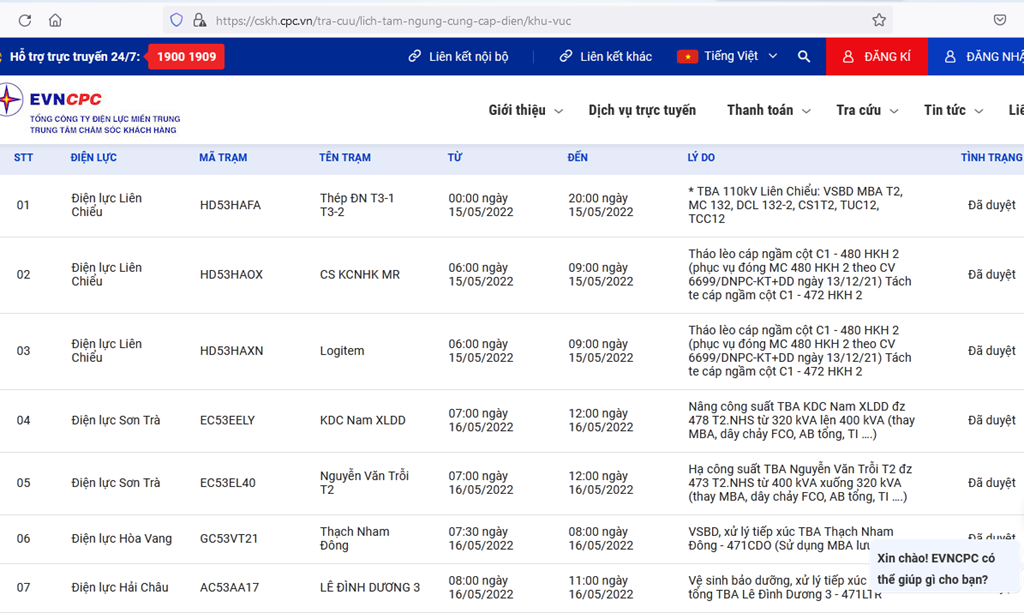Click reason text Nâng công suất TBA KDC Nam
This screenshot has width=1024, height=613.
pyautogui.click(x=801, y=420)
